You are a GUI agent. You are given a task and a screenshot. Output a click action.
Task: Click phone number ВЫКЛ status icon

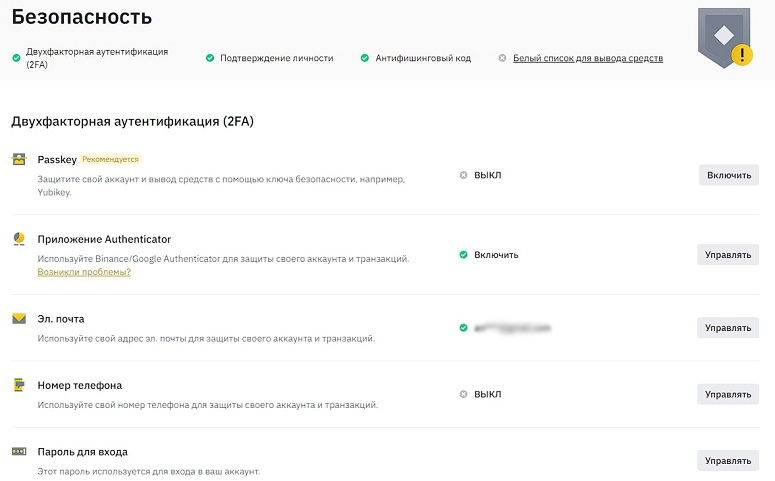[x=463, y=394]
